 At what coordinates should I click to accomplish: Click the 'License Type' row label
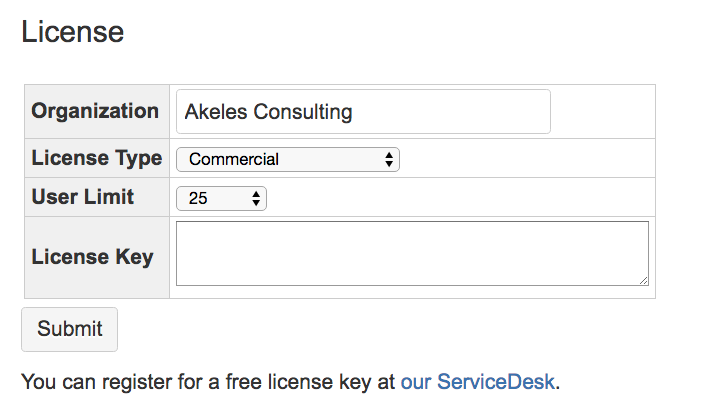pos(96,158)
